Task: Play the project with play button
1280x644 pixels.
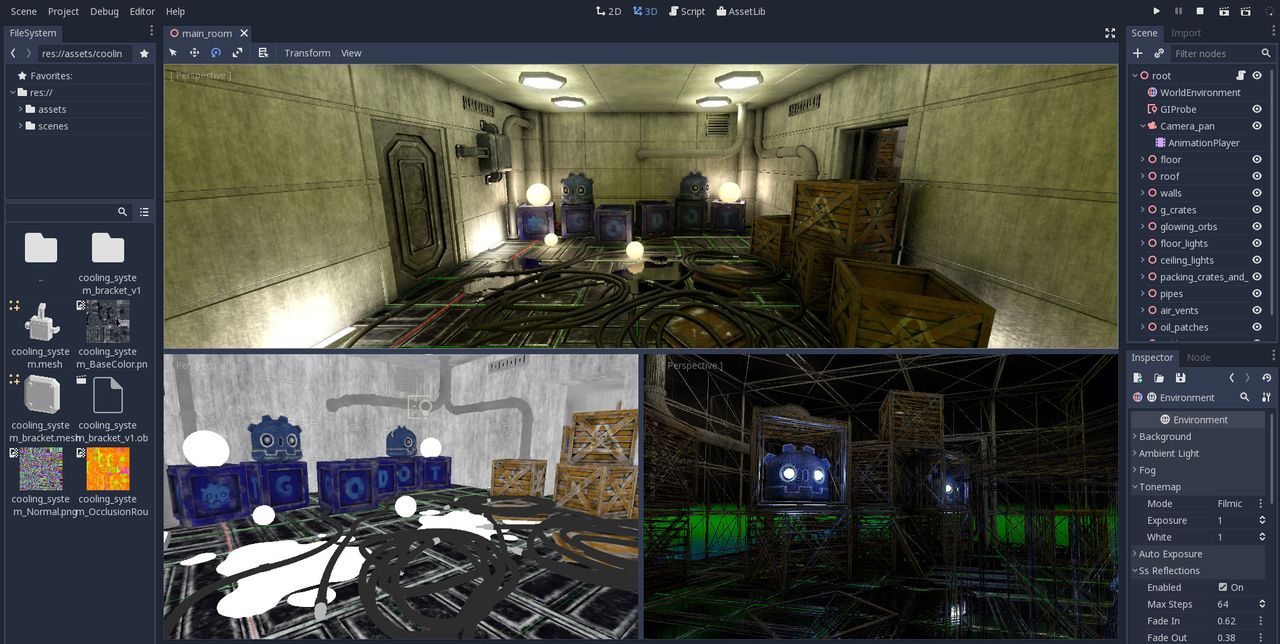Action: 1156,11
